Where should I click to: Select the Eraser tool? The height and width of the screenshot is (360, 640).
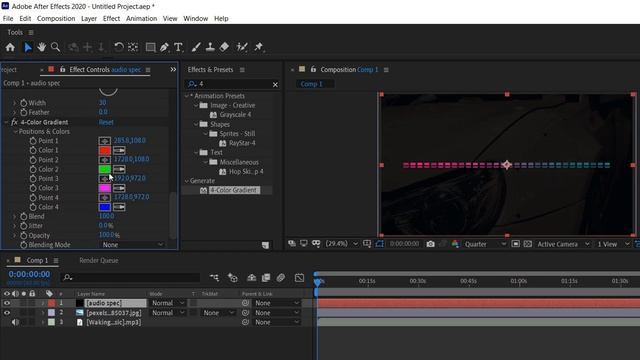pos(224,47)
